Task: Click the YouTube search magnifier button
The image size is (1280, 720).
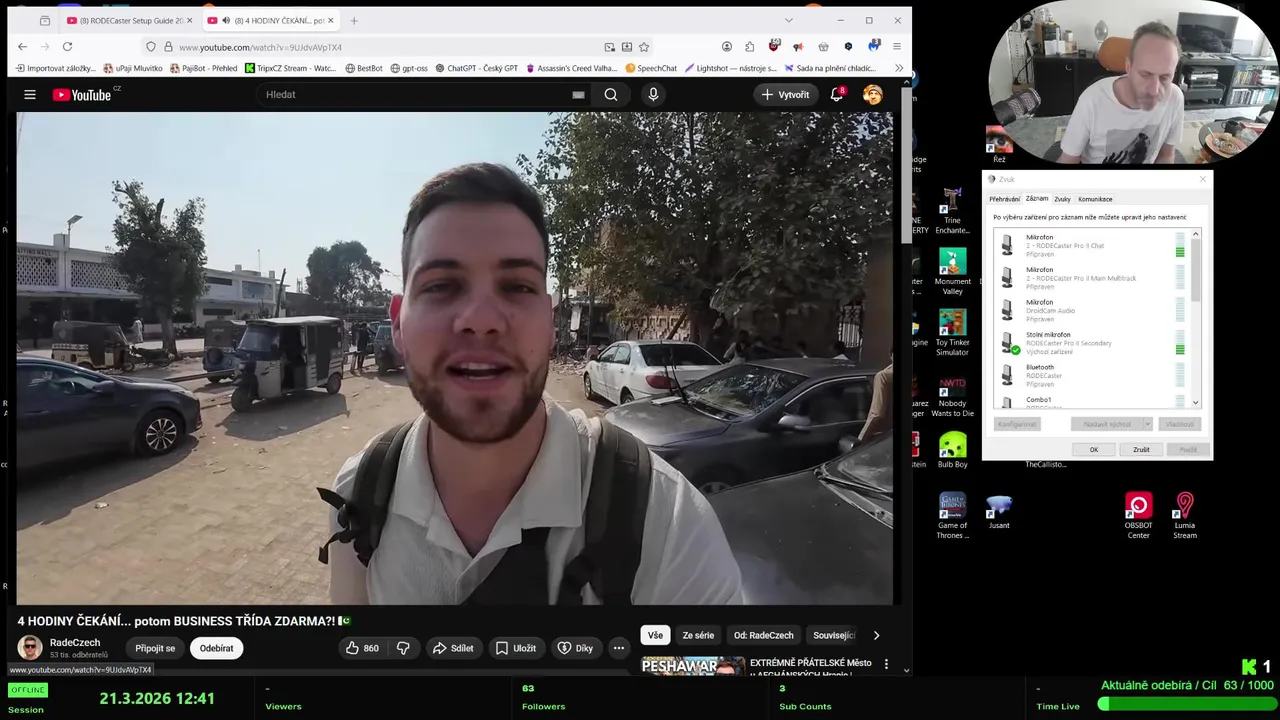Action: pos(611,94)
